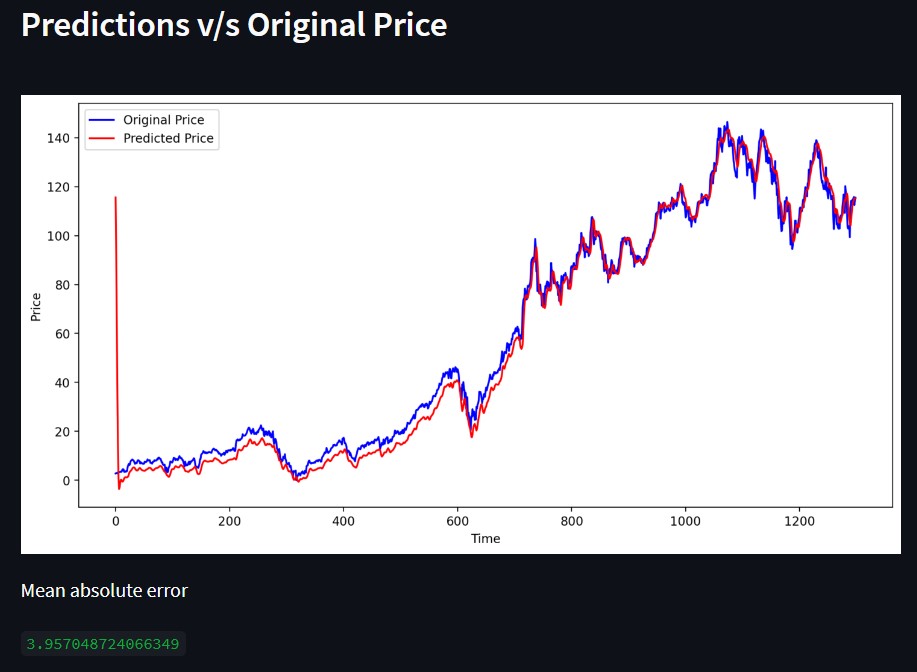The image size is (917, 672).
Task: Click the 1200 tick on the time axis
Action: click(x=799, y=521)
